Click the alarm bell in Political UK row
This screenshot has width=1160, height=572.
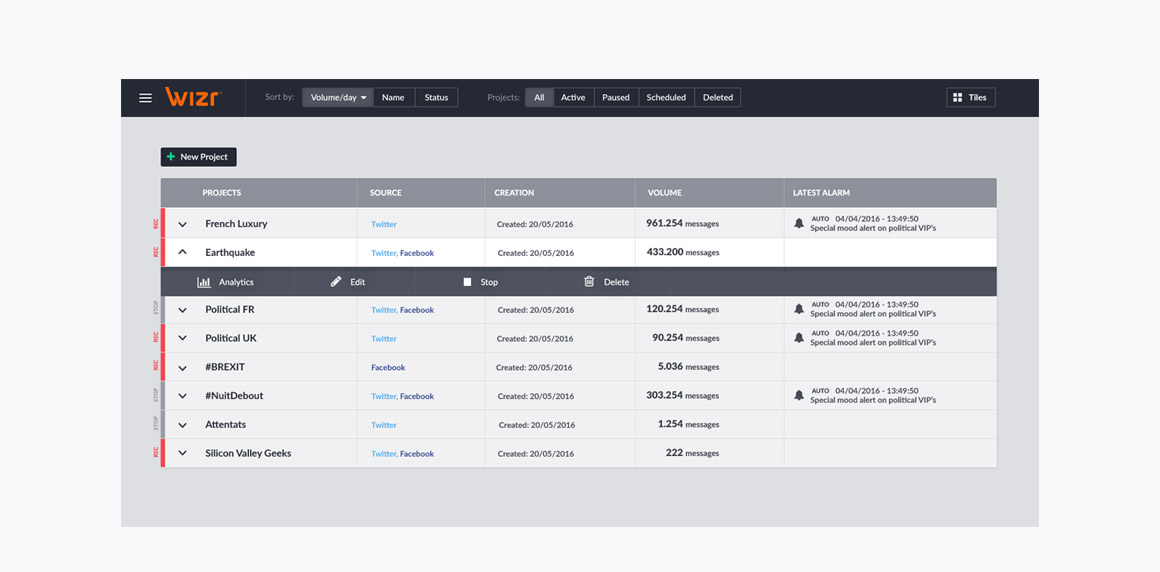[799, 337]
